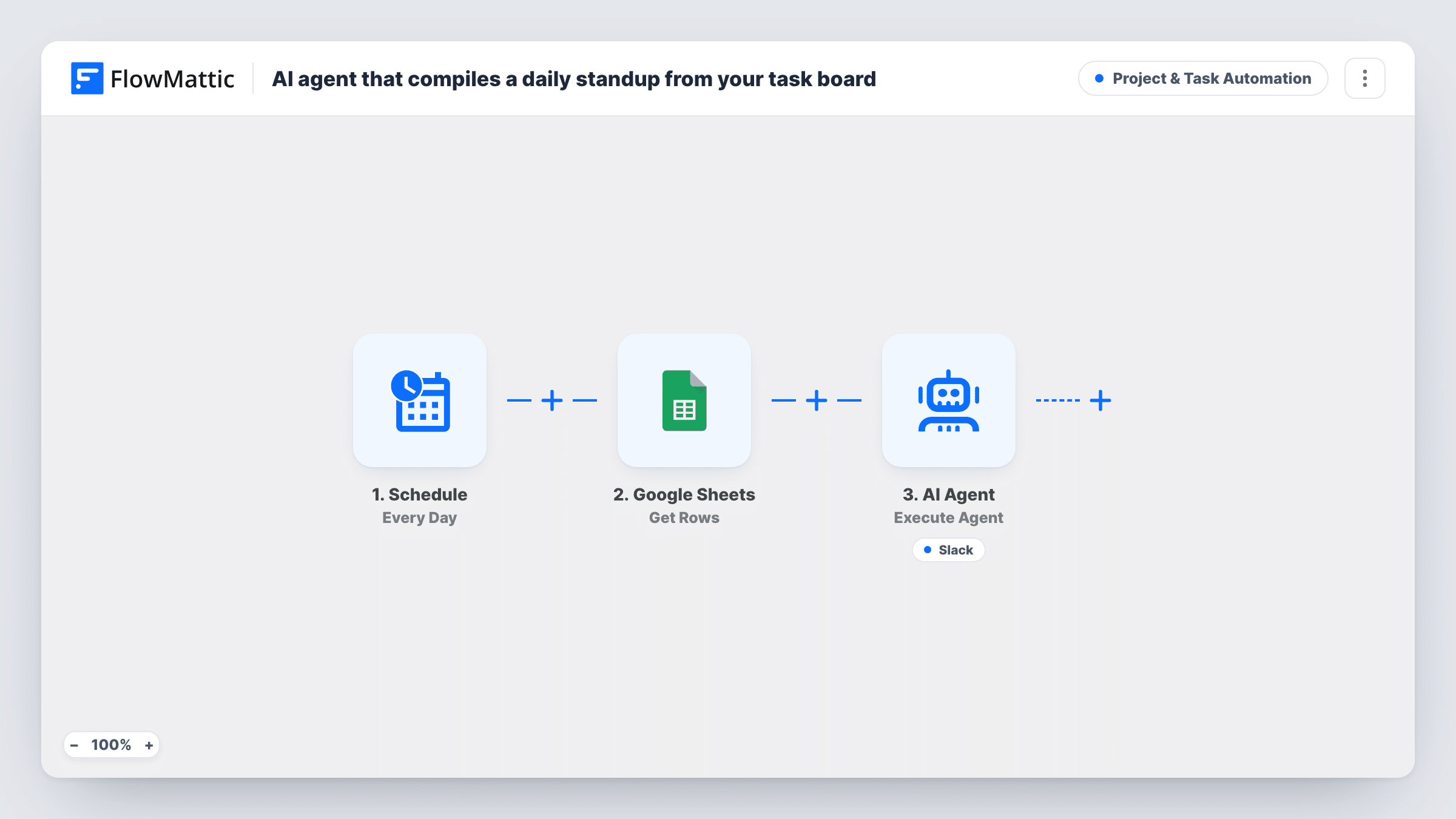Click the 'Every Day' subtitle

[x=420, y=517]
